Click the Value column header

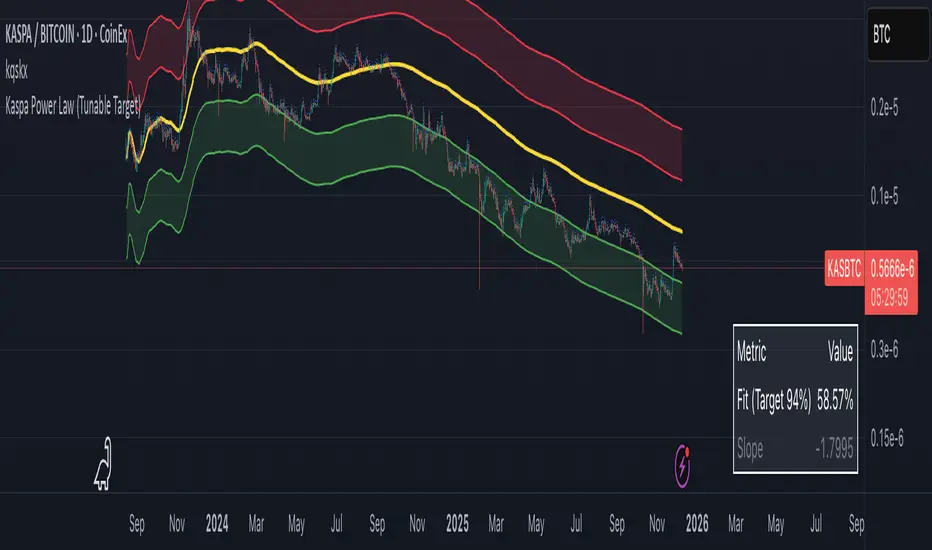(840, 352)
